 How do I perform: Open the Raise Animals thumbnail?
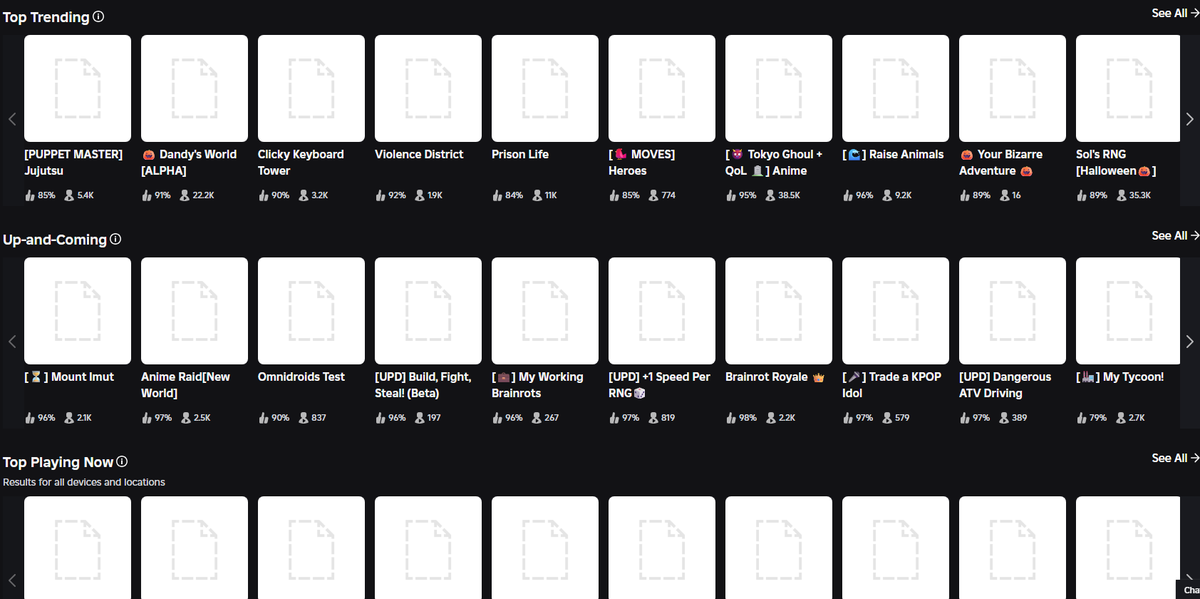(x=895, y=88)
